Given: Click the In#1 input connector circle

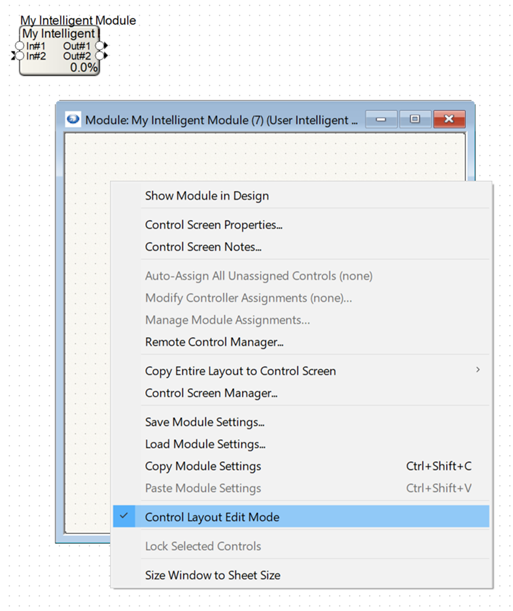Looking at the screenshot, I should (19, 46).
